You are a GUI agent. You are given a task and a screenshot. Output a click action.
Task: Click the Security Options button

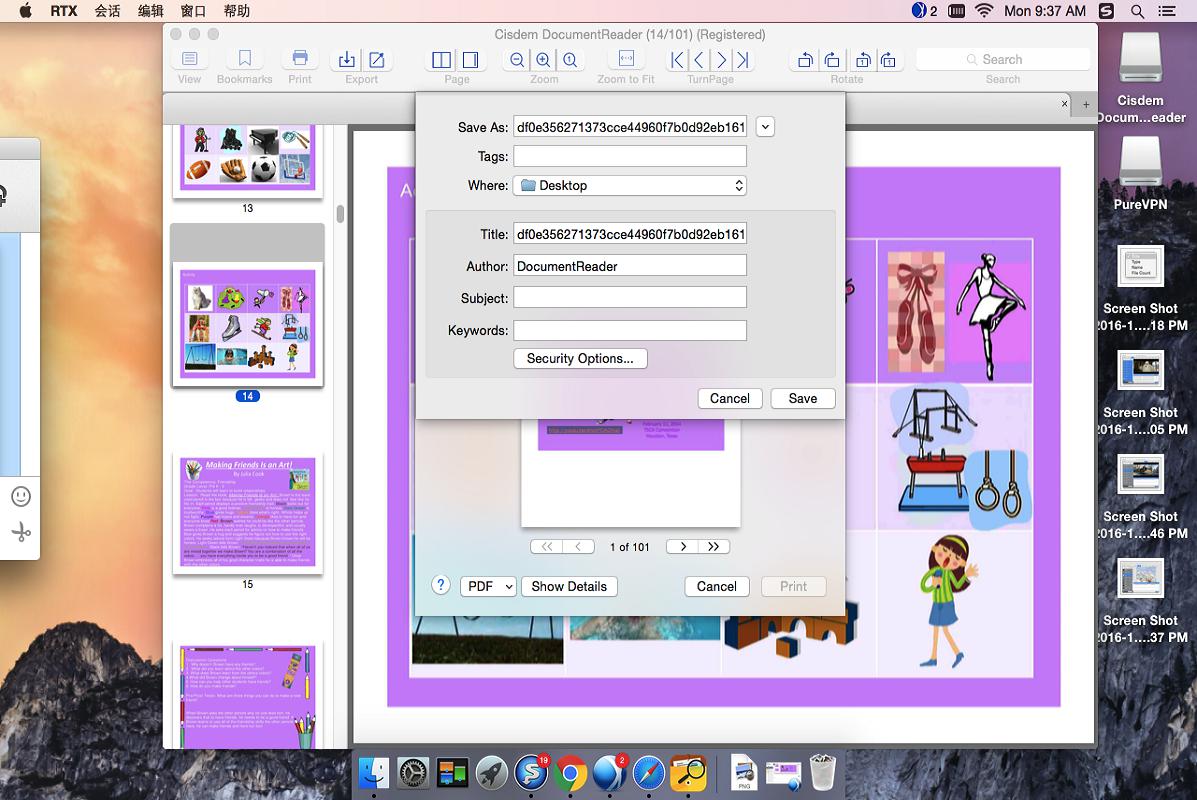click(x=580, y=358)
